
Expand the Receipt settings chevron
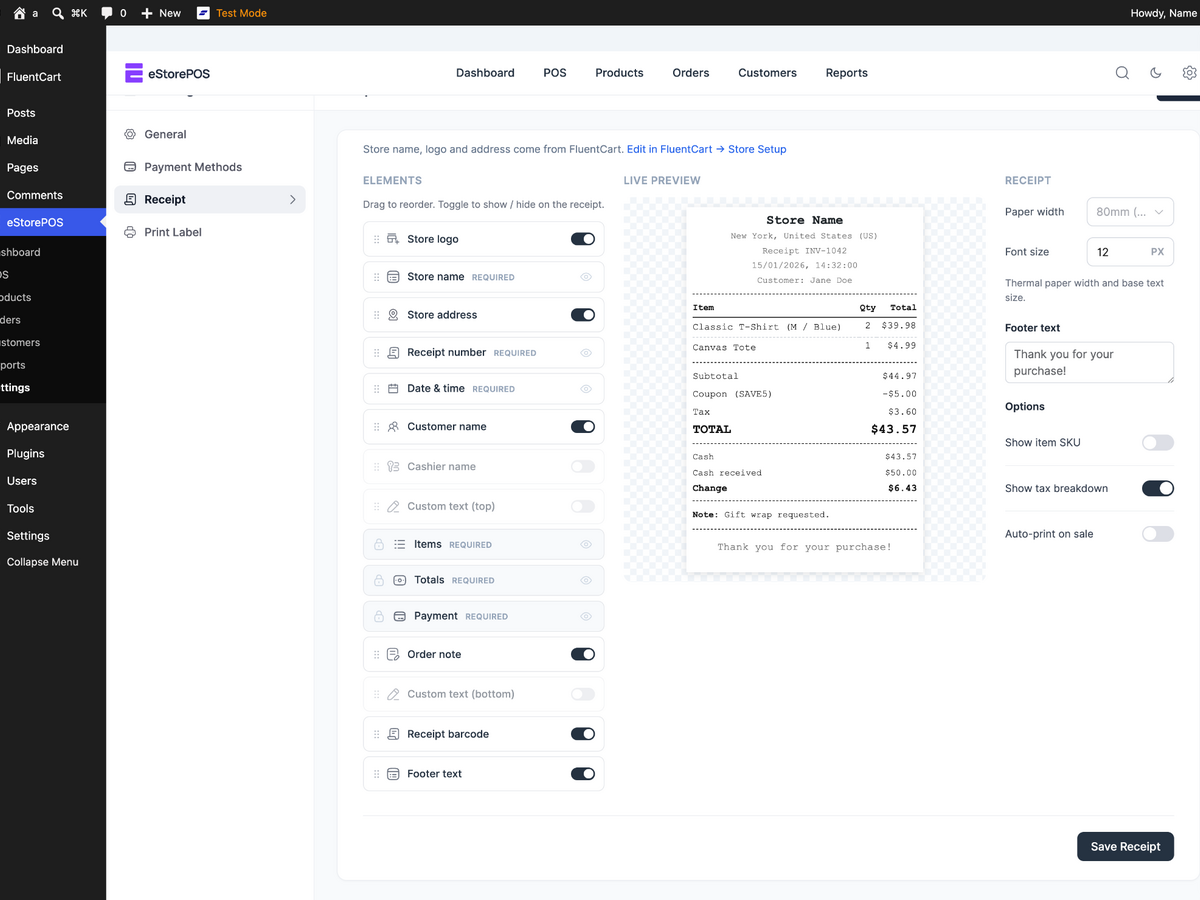tap(293, 200)
